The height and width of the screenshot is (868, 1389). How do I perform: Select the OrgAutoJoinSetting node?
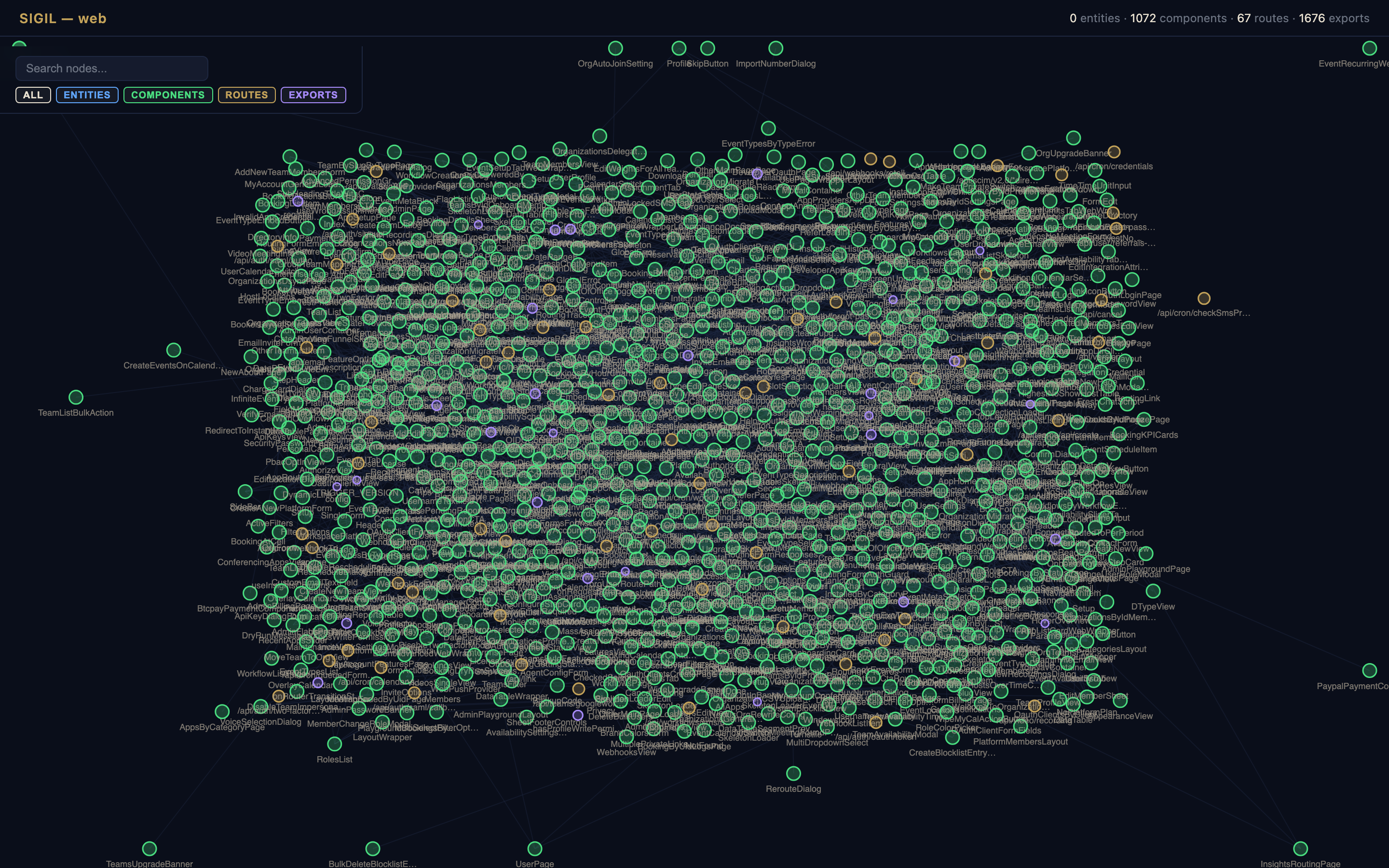(615, 48)
